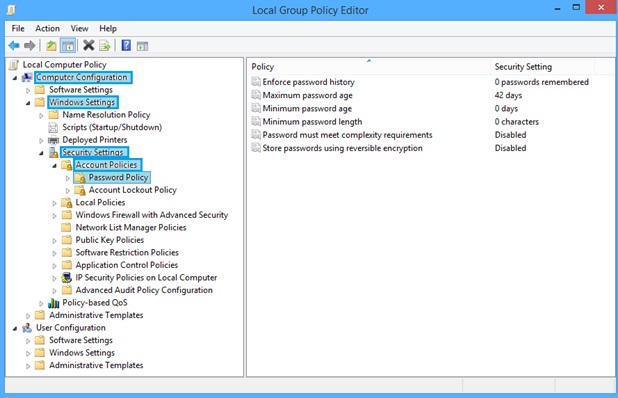618x398 pixels.
Task: Open the View menu
Action: coord(79,28)
